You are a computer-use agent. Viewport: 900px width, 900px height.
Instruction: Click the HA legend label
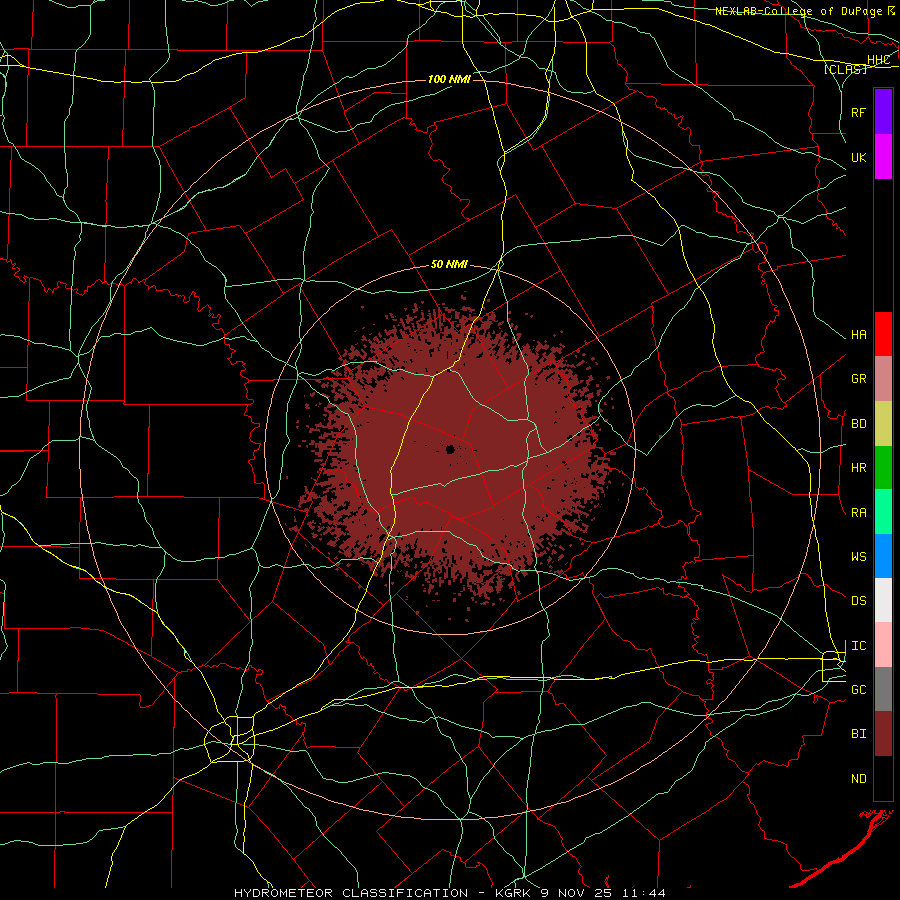[859, 335]
